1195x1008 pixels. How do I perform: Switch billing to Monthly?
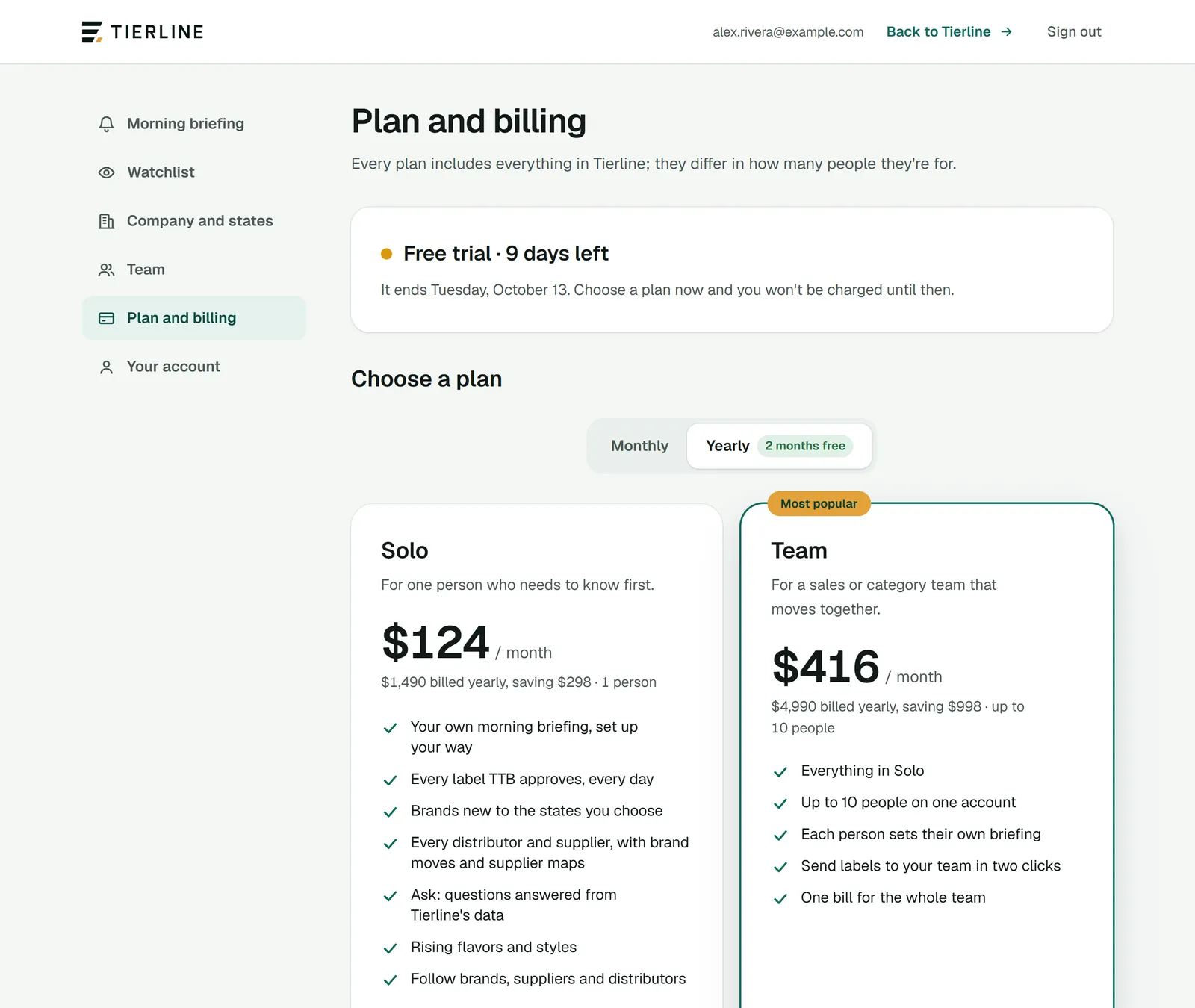[639, 446]
